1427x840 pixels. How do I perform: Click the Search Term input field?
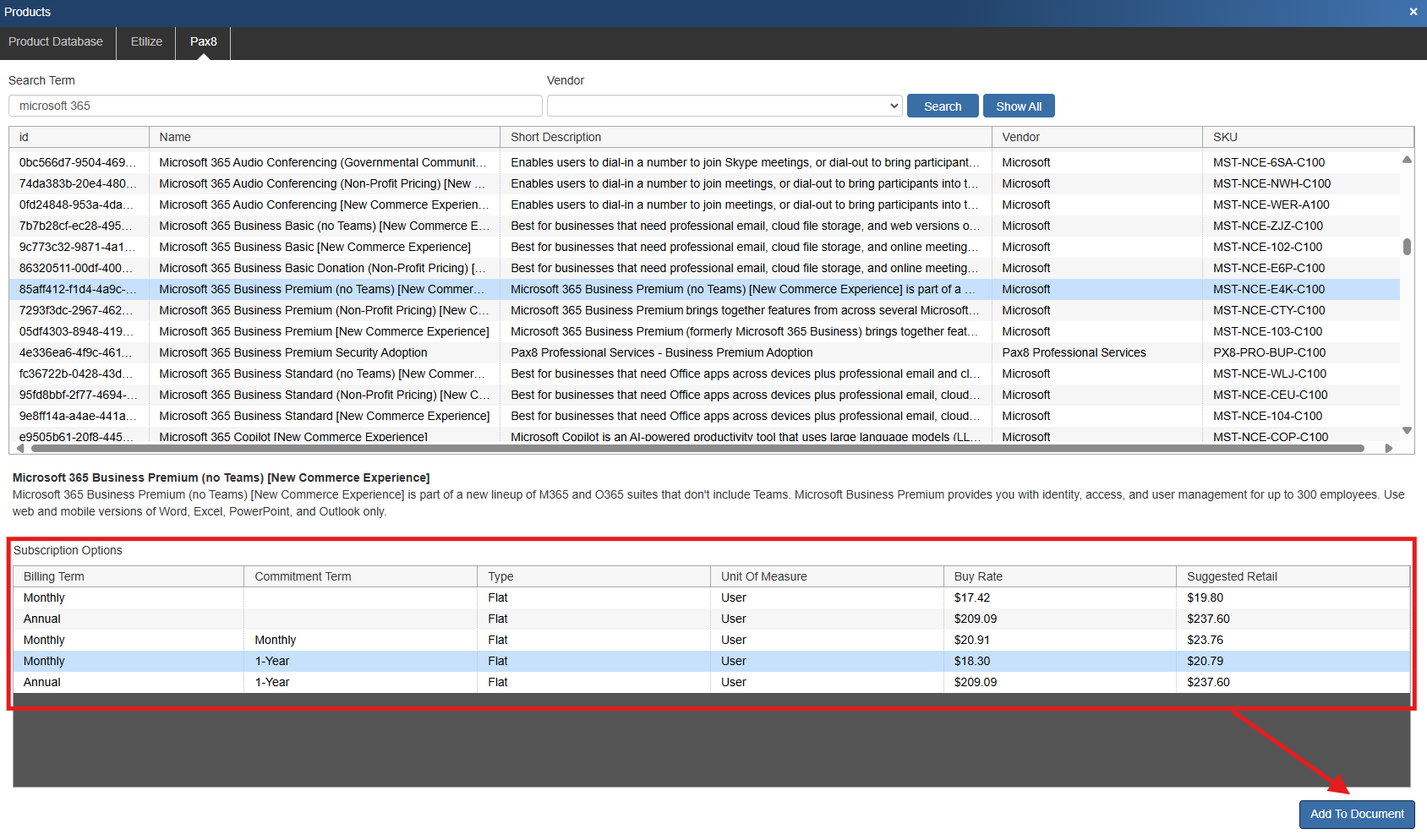[275, 106]
